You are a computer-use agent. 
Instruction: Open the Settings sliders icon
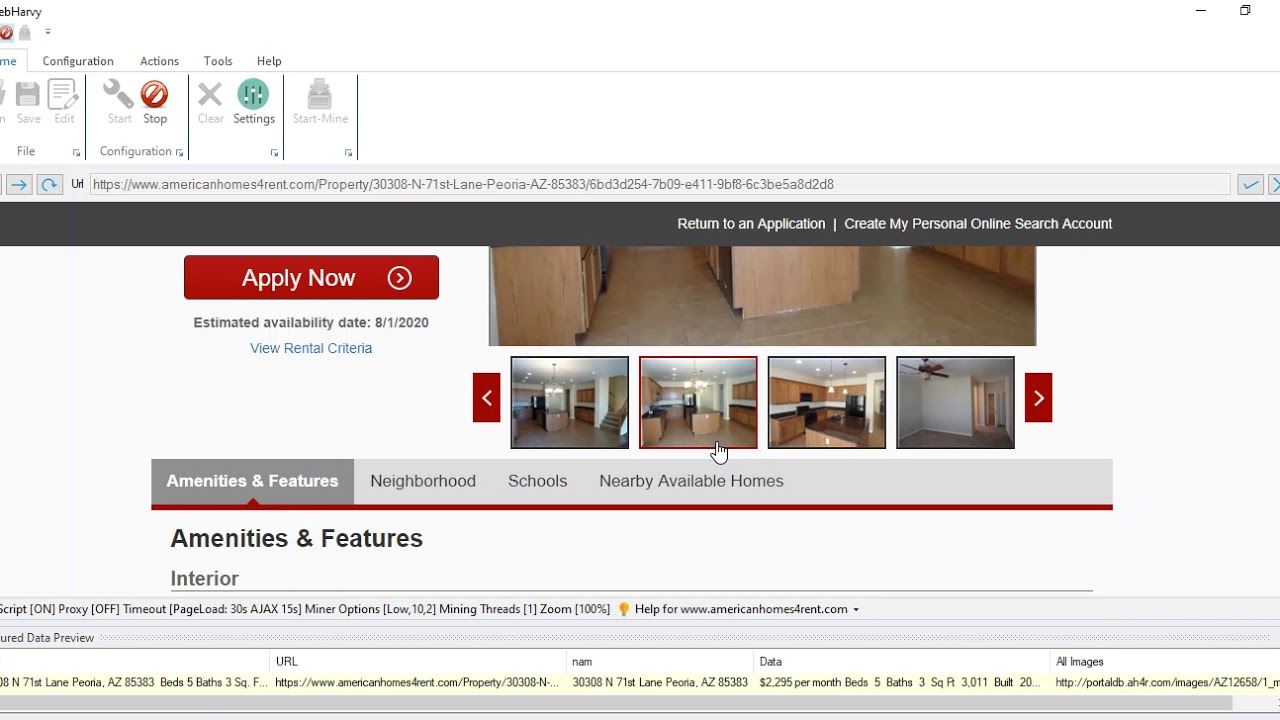coord(253,94)
